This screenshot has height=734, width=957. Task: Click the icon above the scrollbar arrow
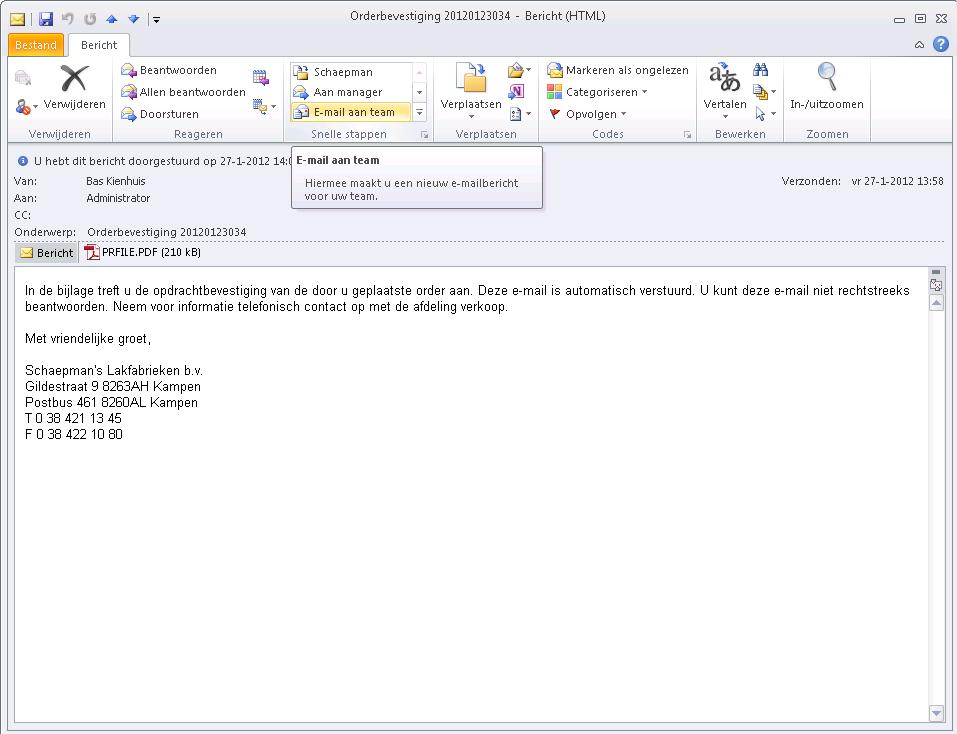[936, 284]
